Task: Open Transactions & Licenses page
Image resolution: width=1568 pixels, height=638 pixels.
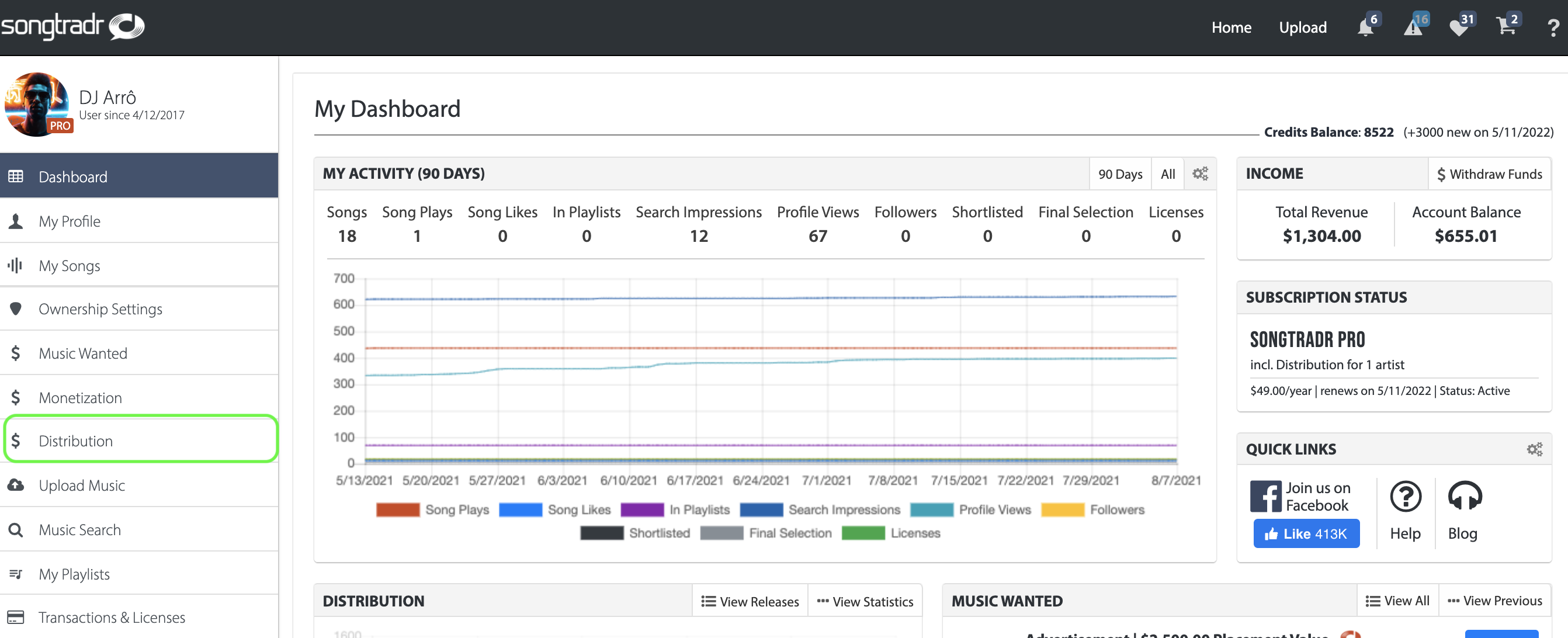Action: pos(140,618)
